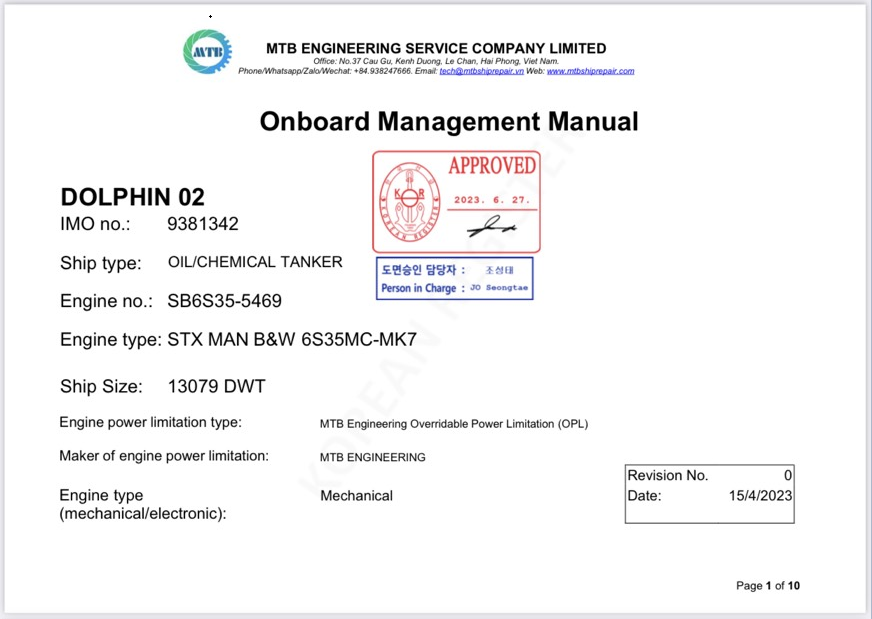
Task: Click the 'Engine type (mechanical/electronic):' label
Action: point(143,504)
